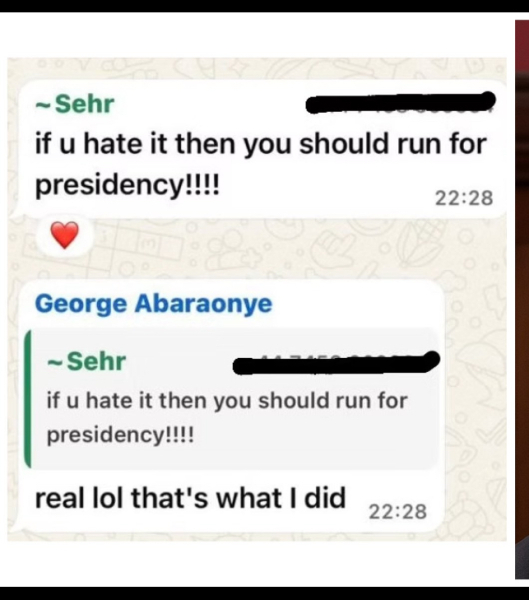This screenshot has height=600, width=529.
Task: Click the 22:28 timestamp on George's reply
Action: [x=398, y=512]
